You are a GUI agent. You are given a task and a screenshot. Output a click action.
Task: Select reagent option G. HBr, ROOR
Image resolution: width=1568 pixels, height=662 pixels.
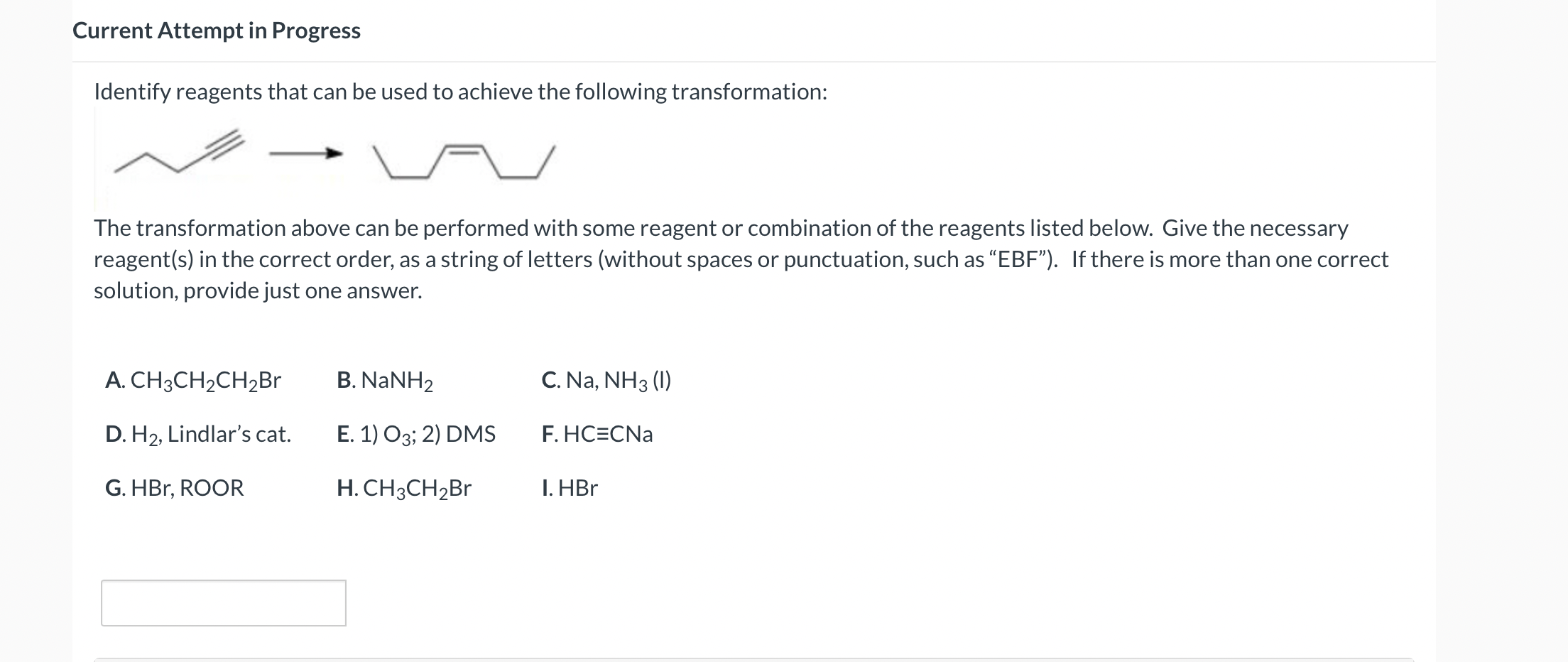pyautogui.click(x=175, y=488)
